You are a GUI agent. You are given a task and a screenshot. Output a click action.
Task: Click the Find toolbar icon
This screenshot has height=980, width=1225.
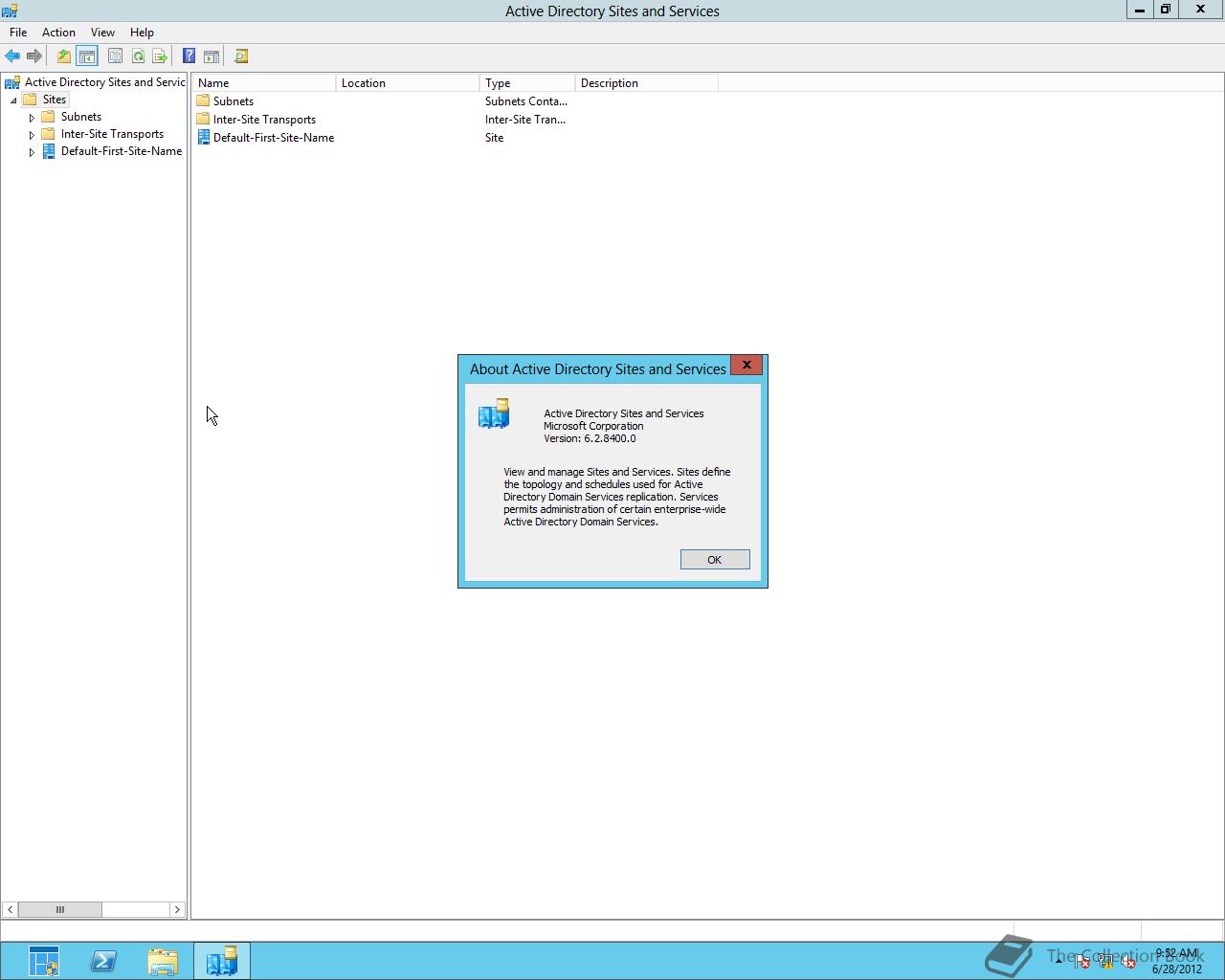241,56
